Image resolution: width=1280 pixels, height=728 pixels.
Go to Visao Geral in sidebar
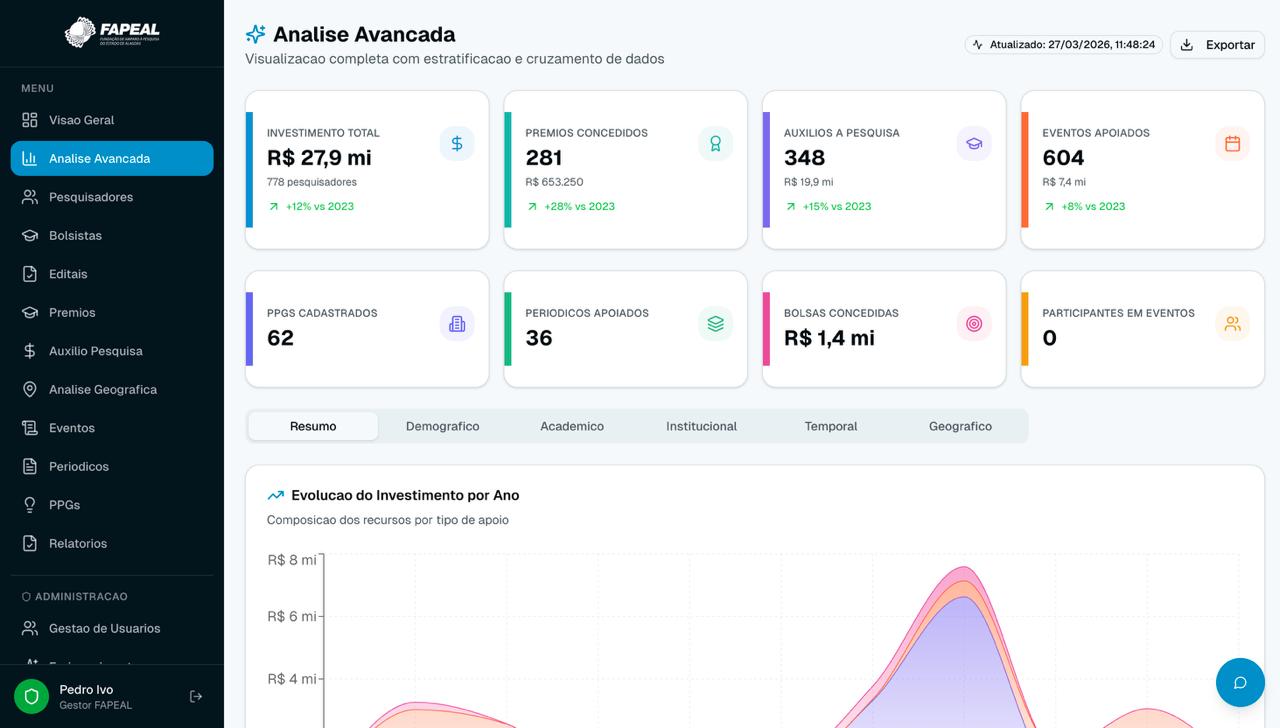[x=81, y=120]
